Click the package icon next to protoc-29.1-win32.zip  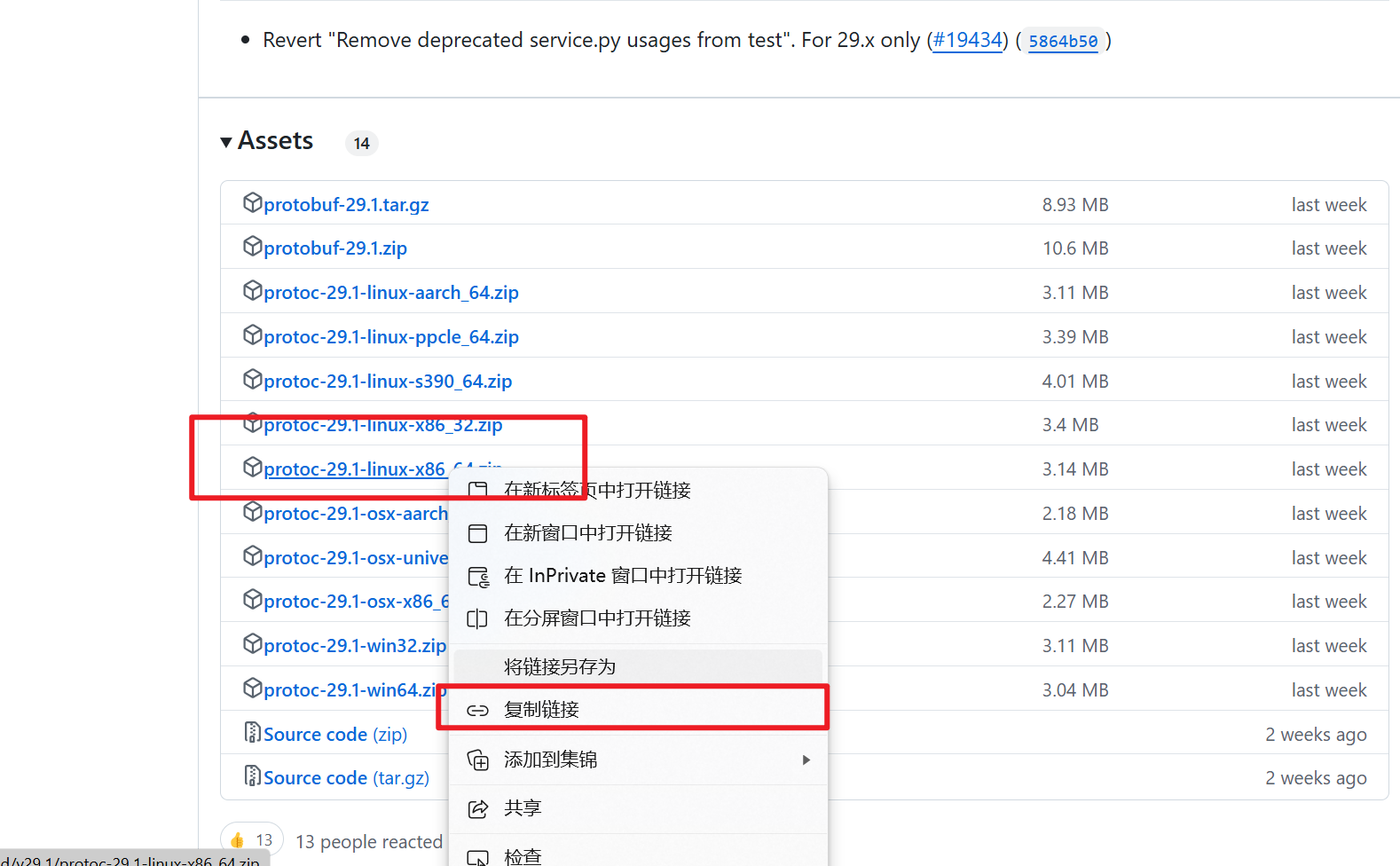(x=252, y=644)
